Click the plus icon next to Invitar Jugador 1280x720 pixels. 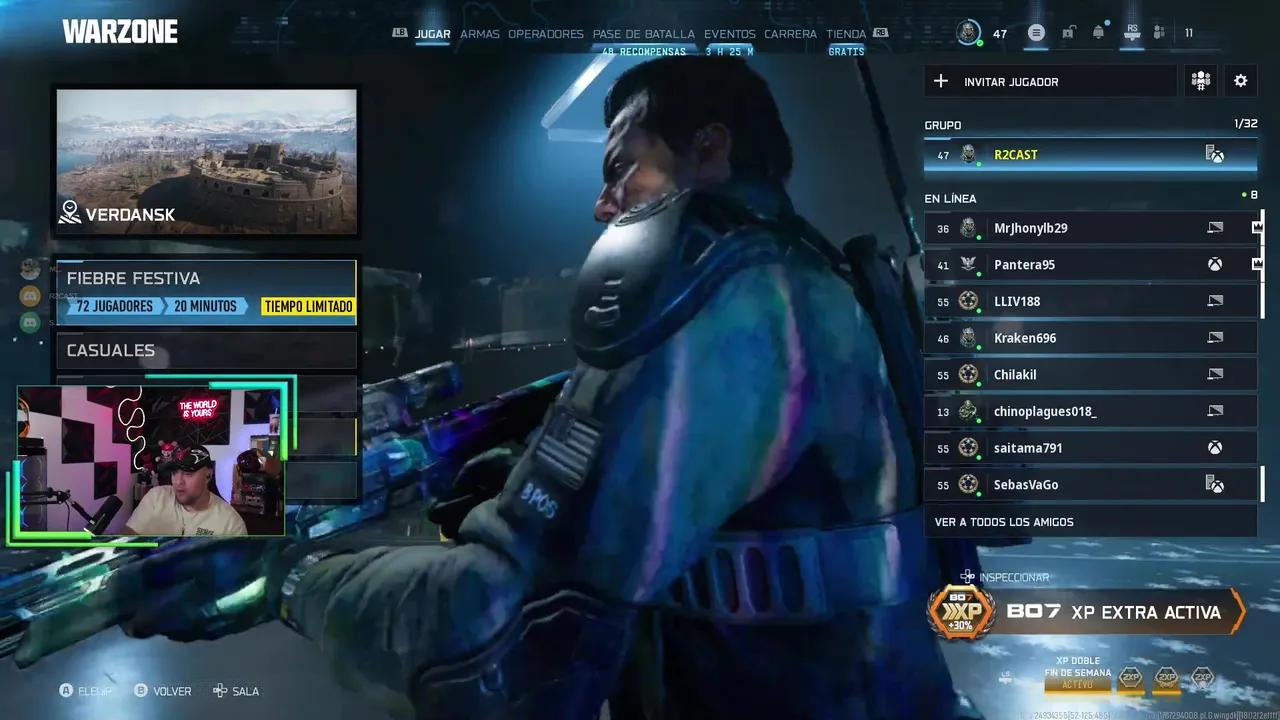pyautogui.click(x=940, y=81)
